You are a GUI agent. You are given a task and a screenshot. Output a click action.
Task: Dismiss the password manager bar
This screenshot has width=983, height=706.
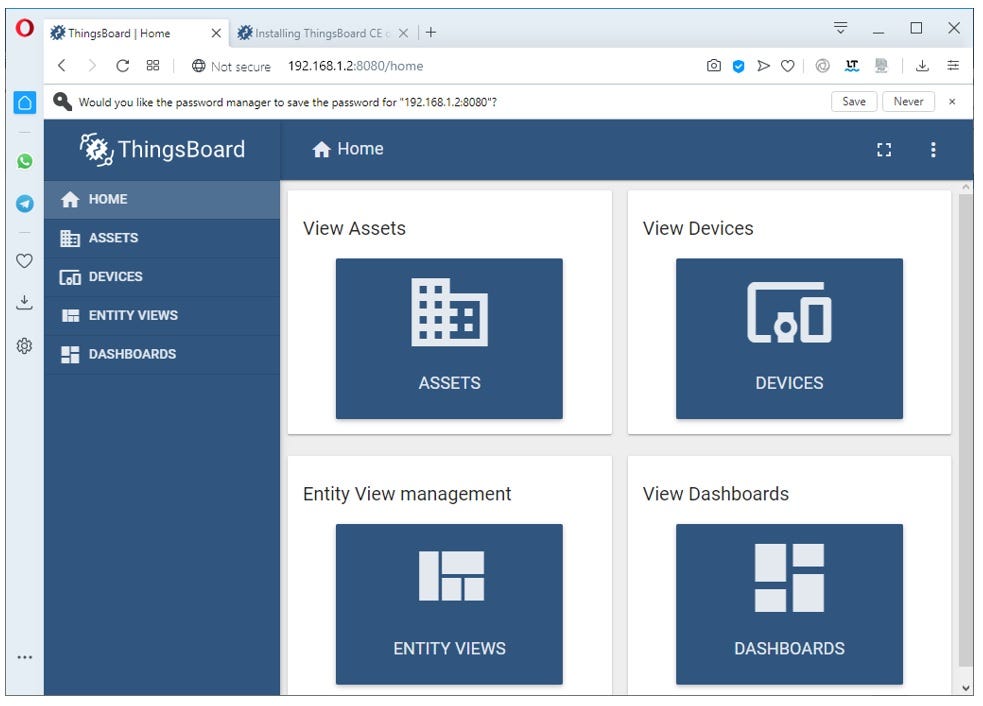click(952, 102)
